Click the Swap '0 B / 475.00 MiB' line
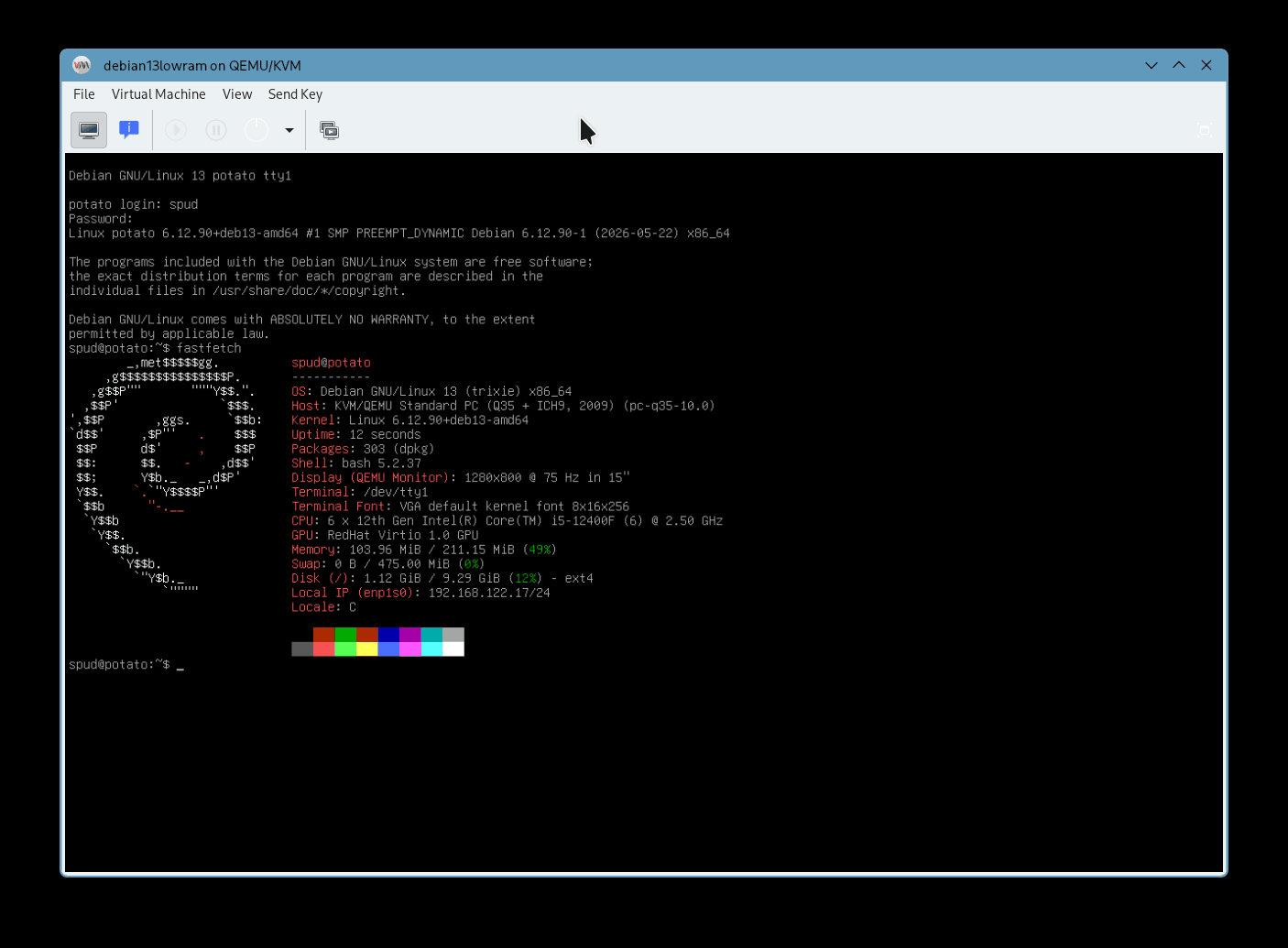The width and height of the screenshot is (1288, 948). [x=388, y=564]
